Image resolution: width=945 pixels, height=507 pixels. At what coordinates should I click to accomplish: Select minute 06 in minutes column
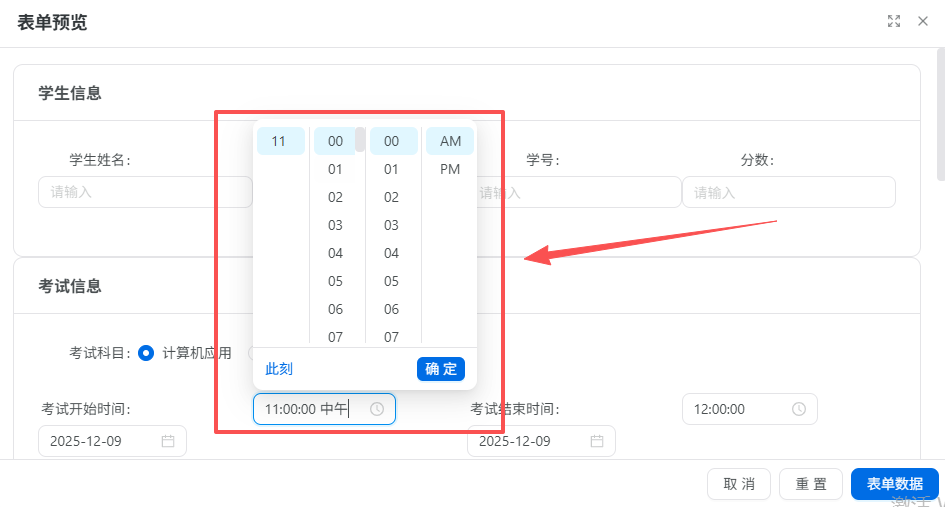point(335,309)
